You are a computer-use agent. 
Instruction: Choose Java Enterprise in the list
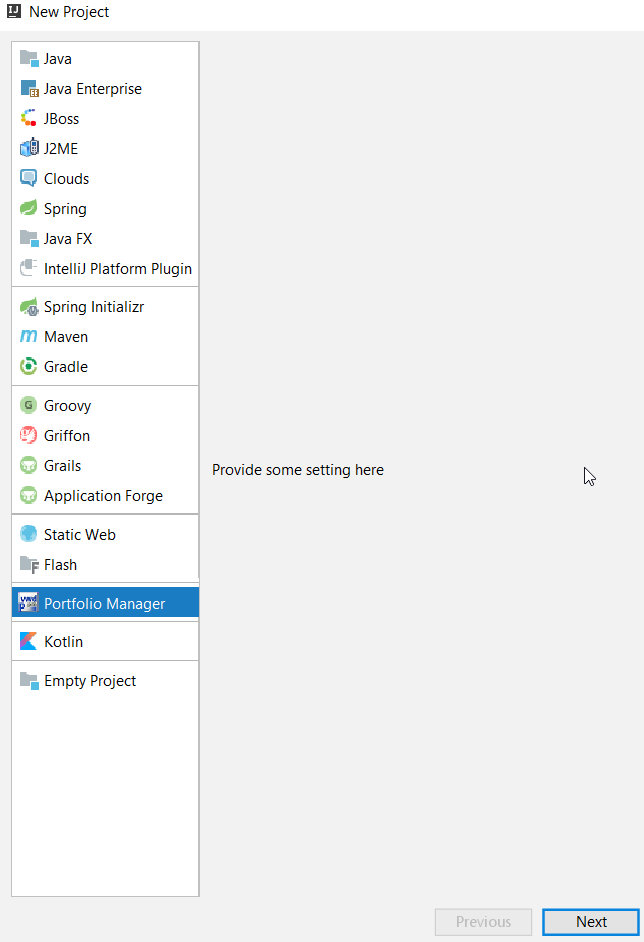tap(93, 89)
